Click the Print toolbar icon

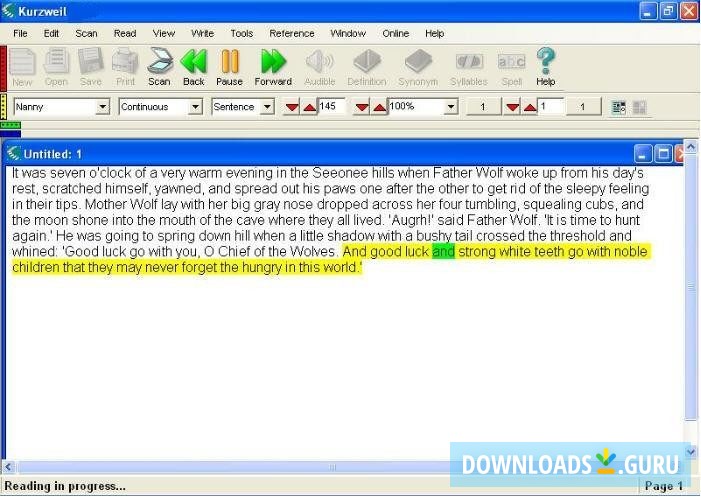[x=125, y=67]
